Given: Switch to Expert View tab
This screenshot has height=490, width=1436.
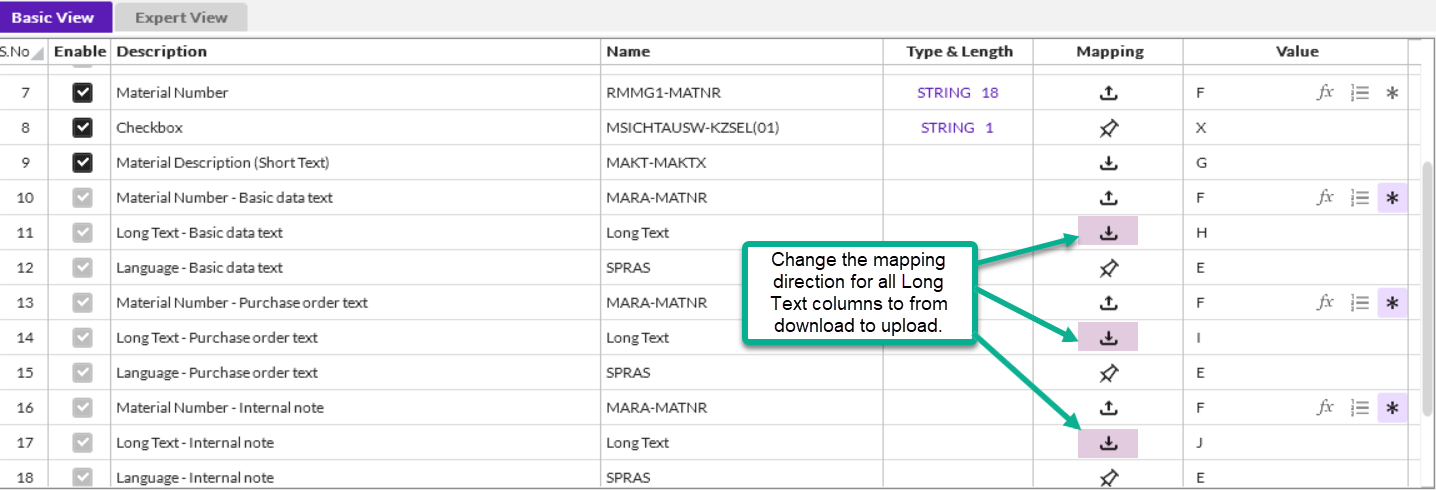Looking at the screenshot, I should (x=181, y=17).
